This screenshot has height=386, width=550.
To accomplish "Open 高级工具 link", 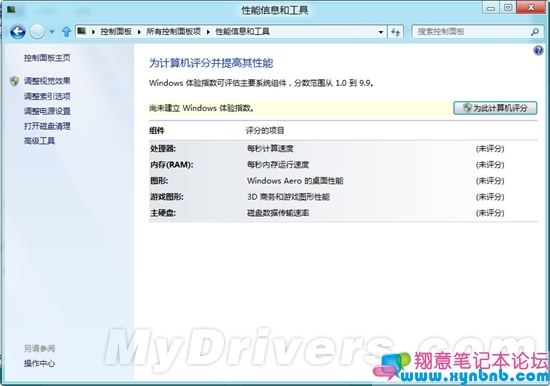I will (39, 141).
